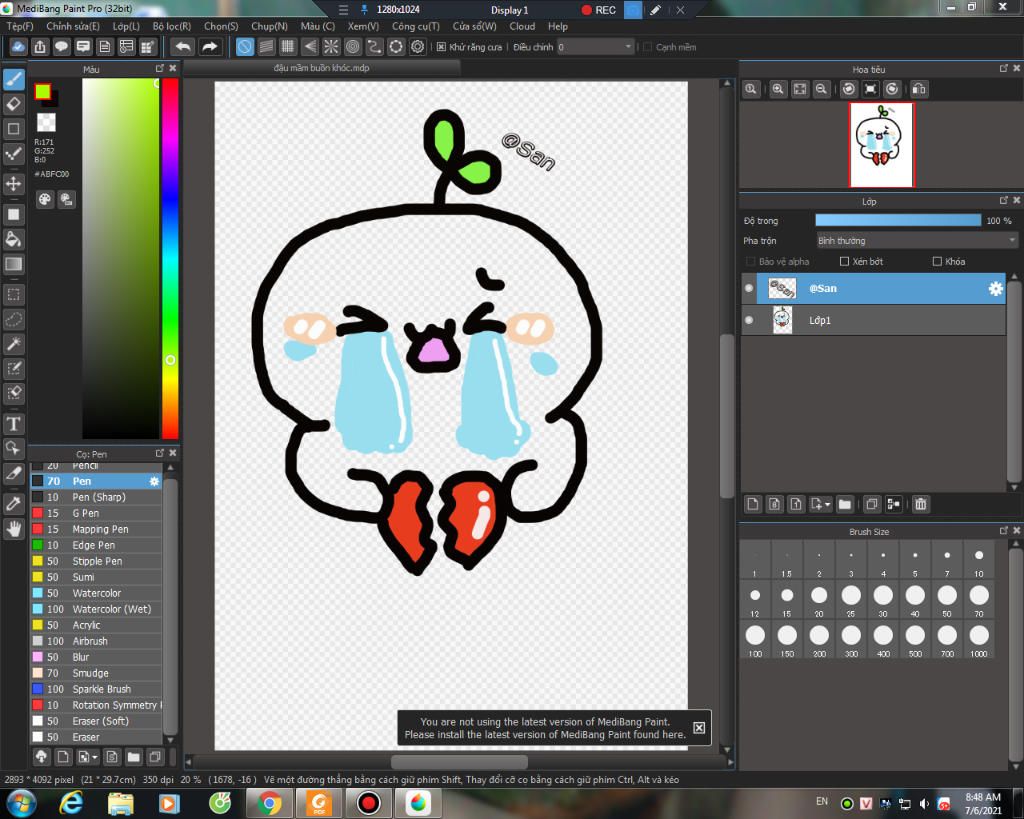Open the Xem(V) menu
The width and height of the screenshot is (1024, 819).
(x=363, y=26)
